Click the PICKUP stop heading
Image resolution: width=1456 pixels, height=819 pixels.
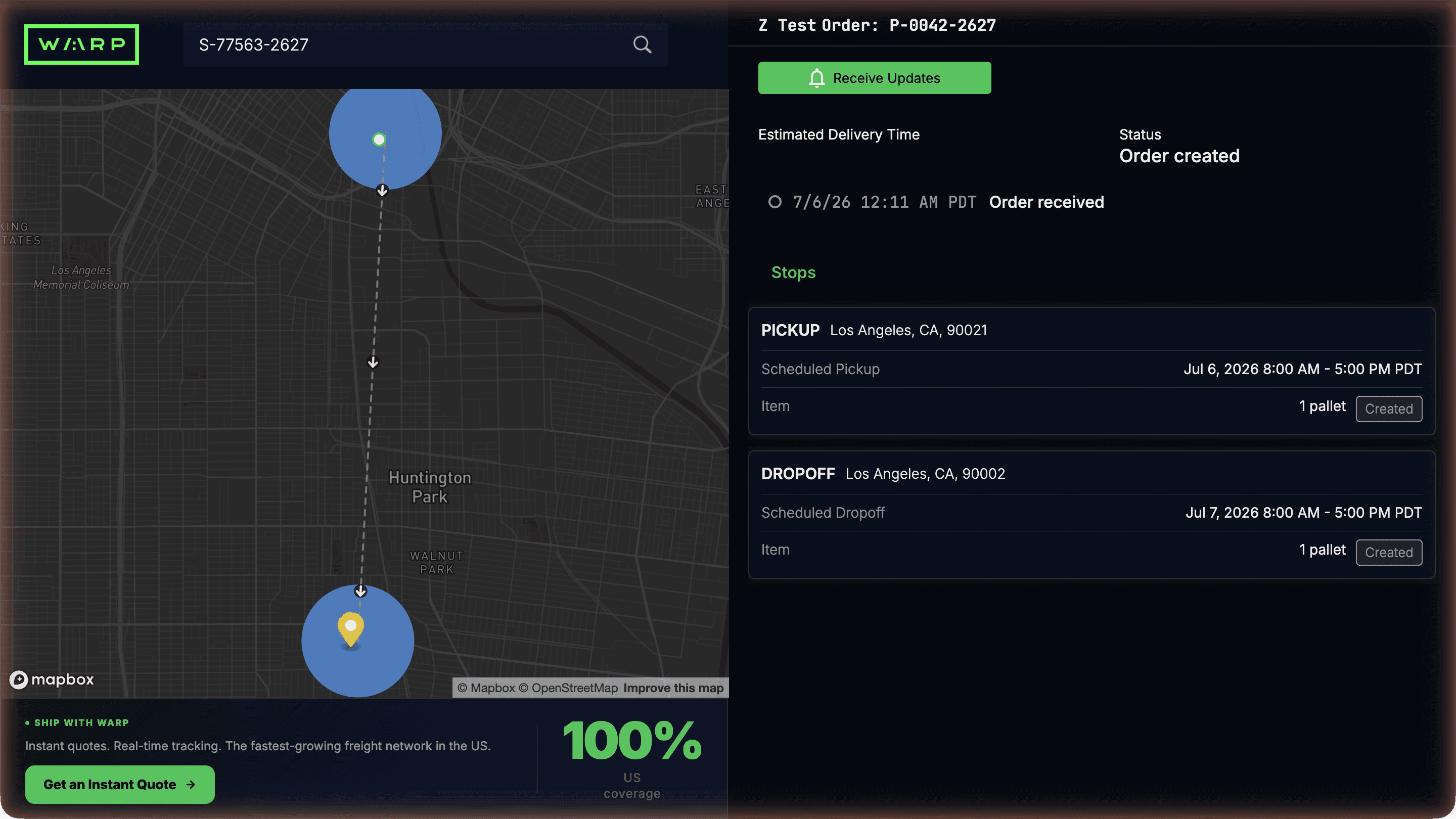(x=790, y=330)
